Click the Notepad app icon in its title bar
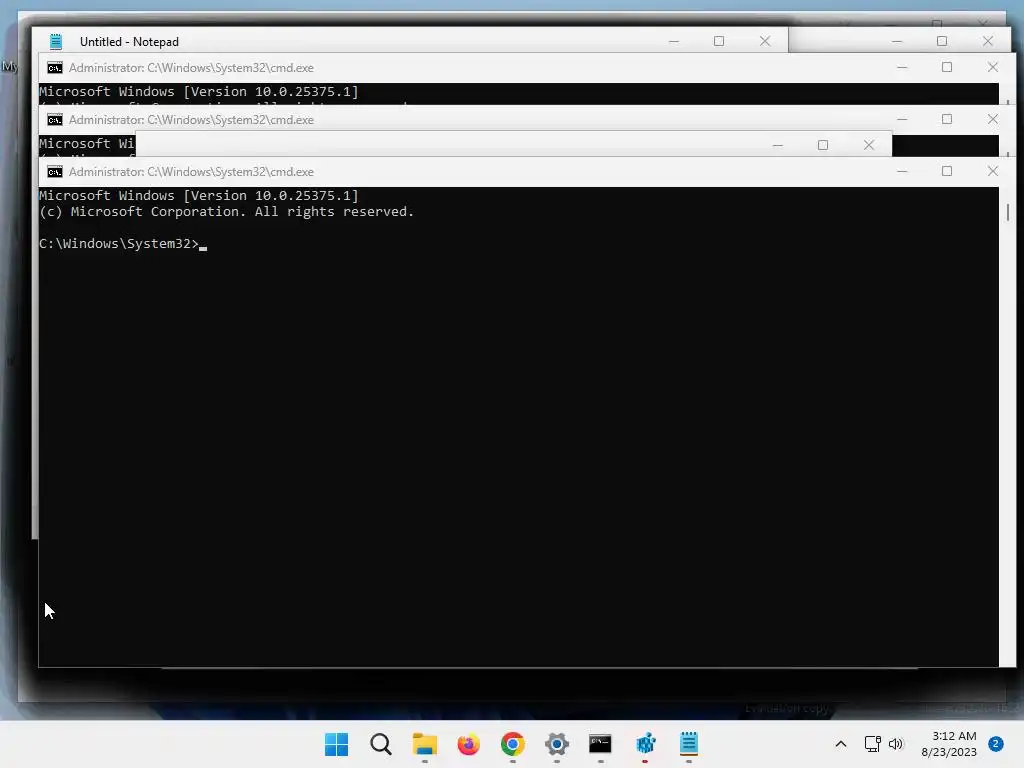Viewport: 1024px width, 768px height. [56, 42]
